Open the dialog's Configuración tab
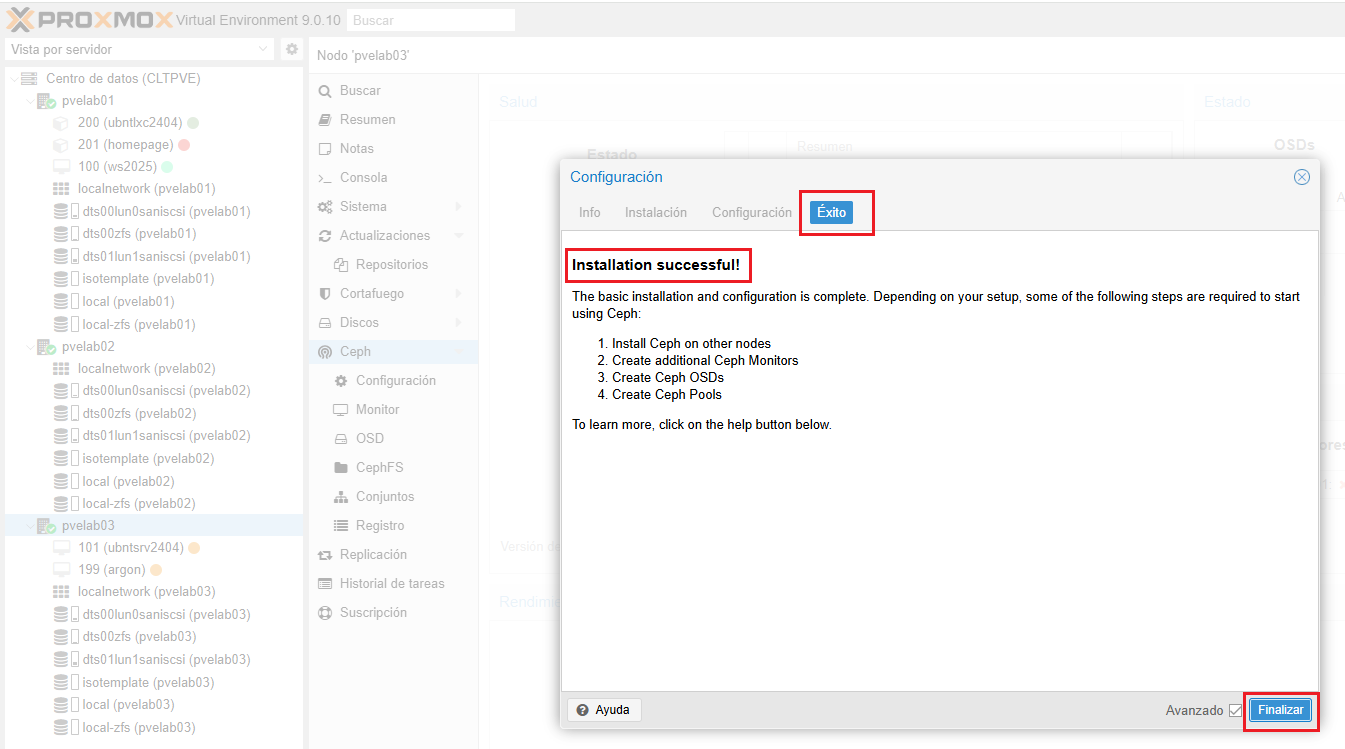This screenshot has height=749, width=1345. tap(752, 213)
